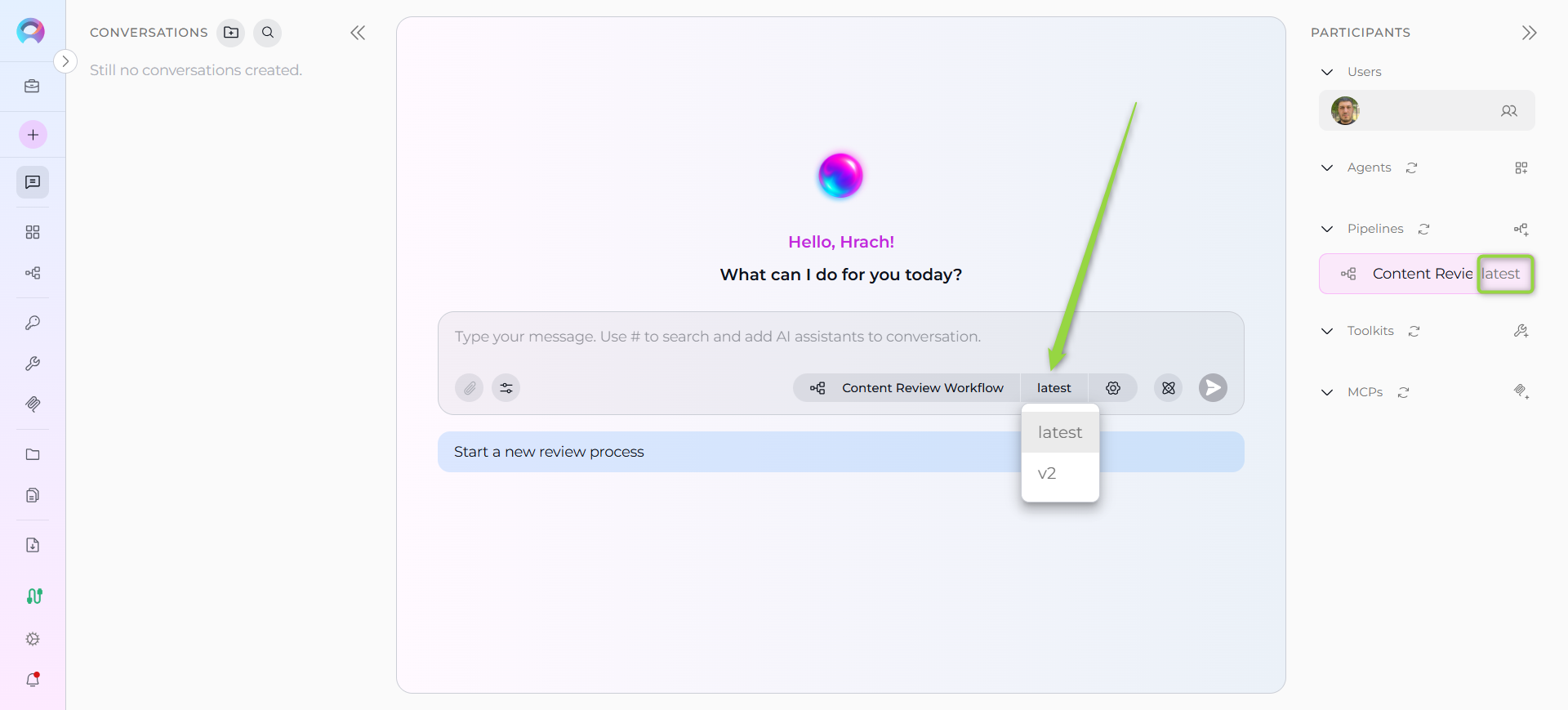1568x710 pixels.
Task: Collapse the Conversations panel
Action: 358,33
